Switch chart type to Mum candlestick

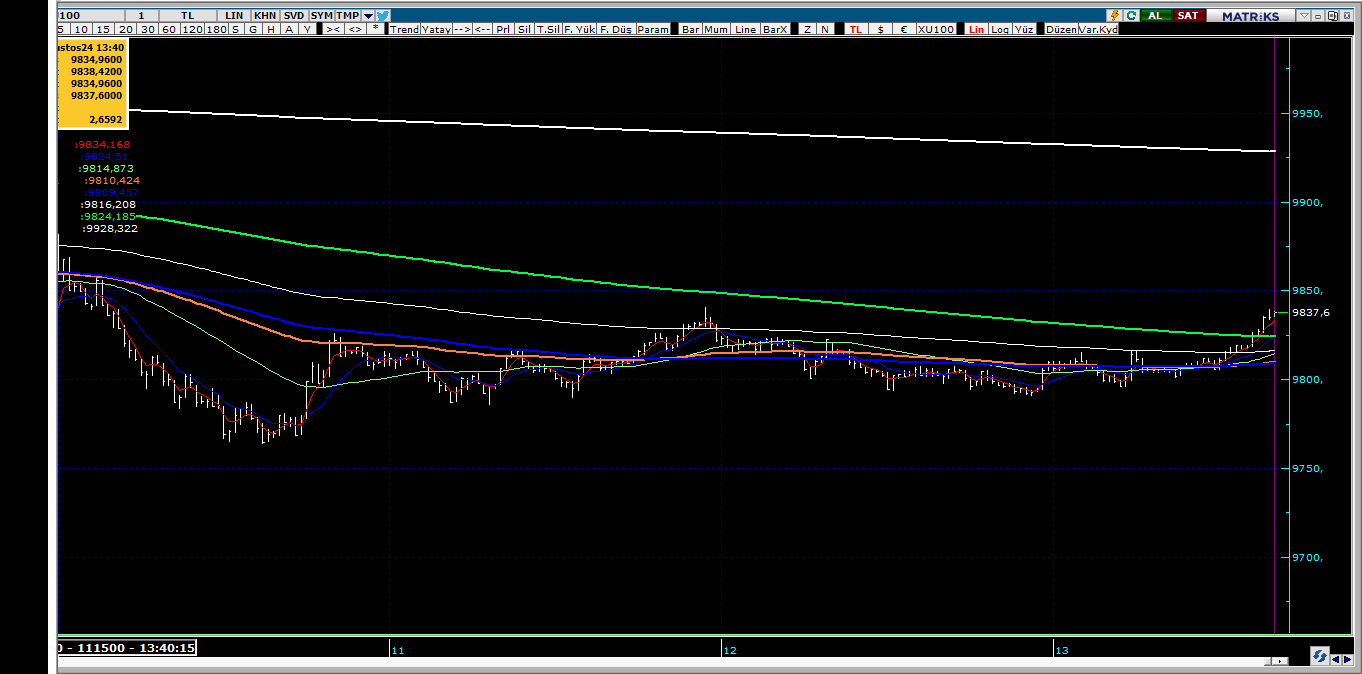(x=716, y=29)
